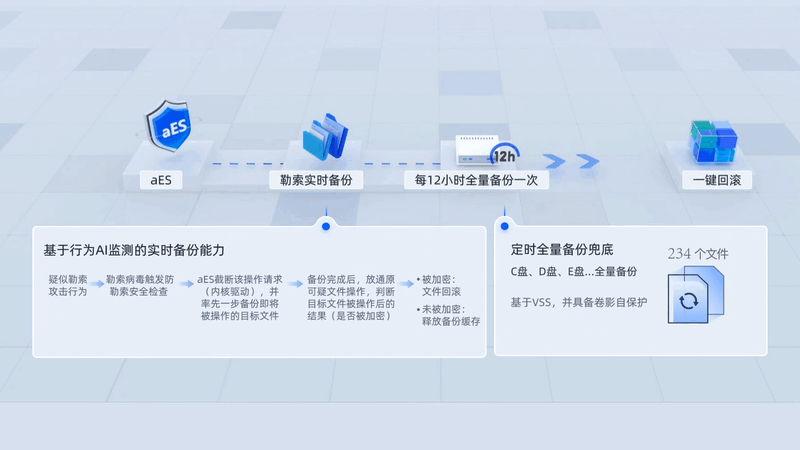Click the text 勒索病毒触发防勒索安全检查

pos(140,286)
